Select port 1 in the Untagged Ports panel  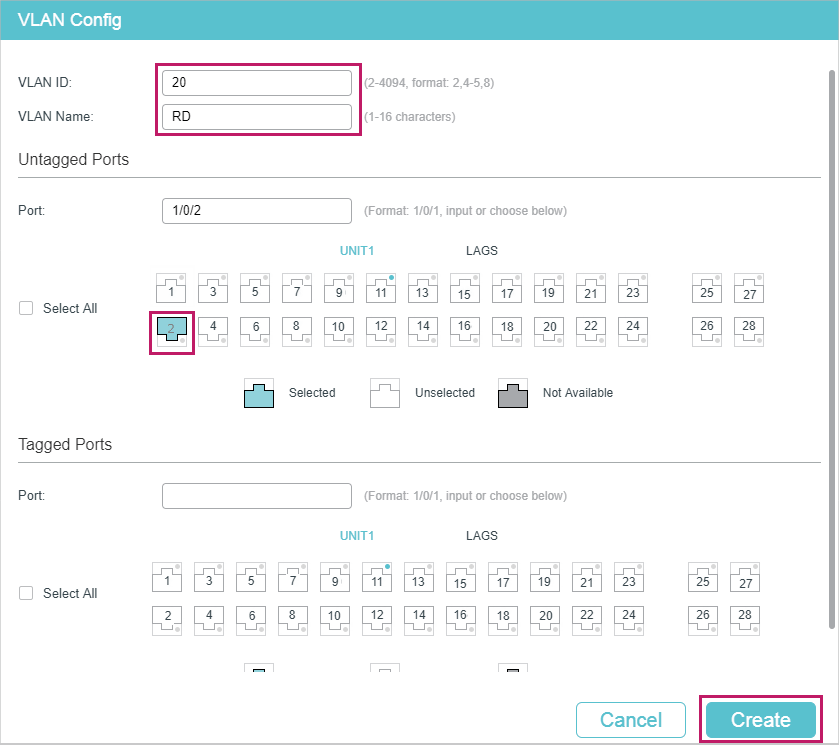pyautogui.click(x=171, y=289)
